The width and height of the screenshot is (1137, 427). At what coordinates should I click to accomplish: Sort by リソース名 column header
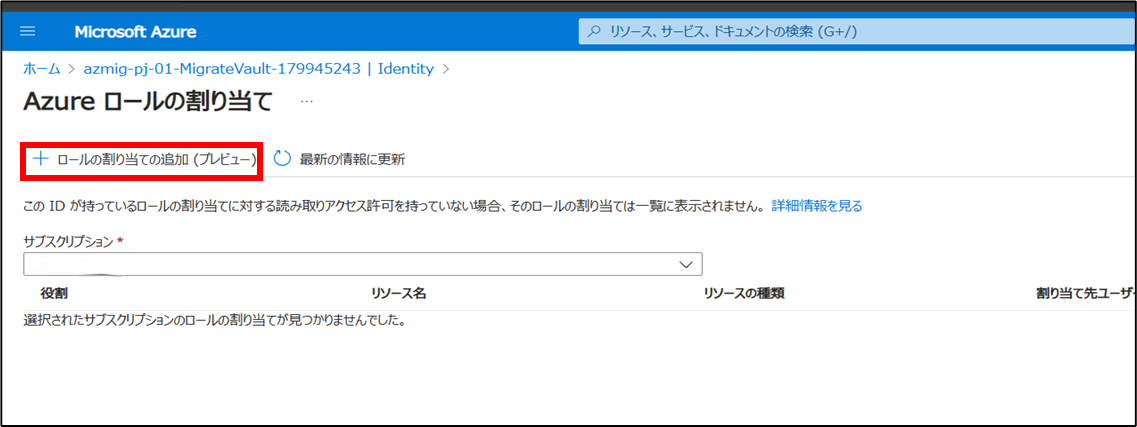[398, 294]
